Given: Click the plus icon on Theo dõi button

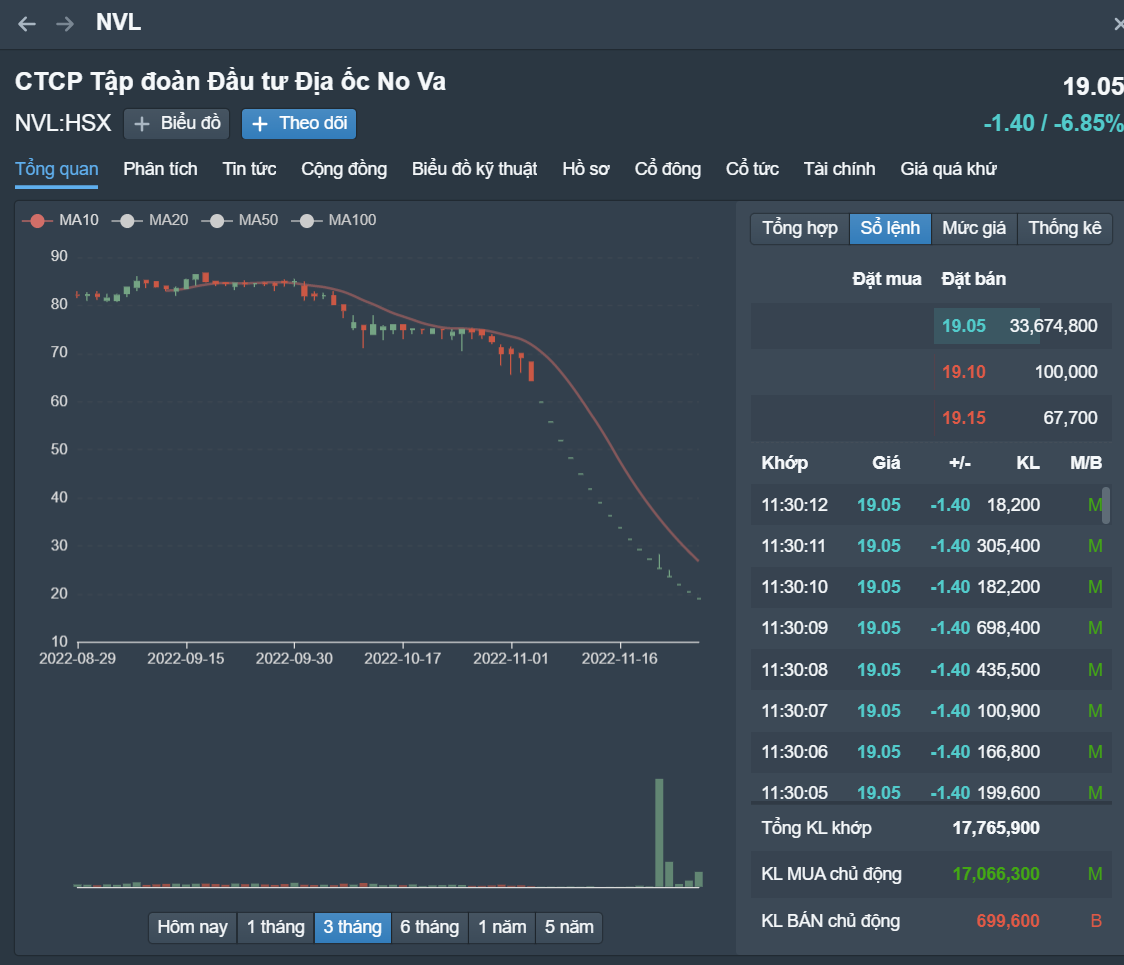Looking at the screenshot, I should click(x=260, y=124).
